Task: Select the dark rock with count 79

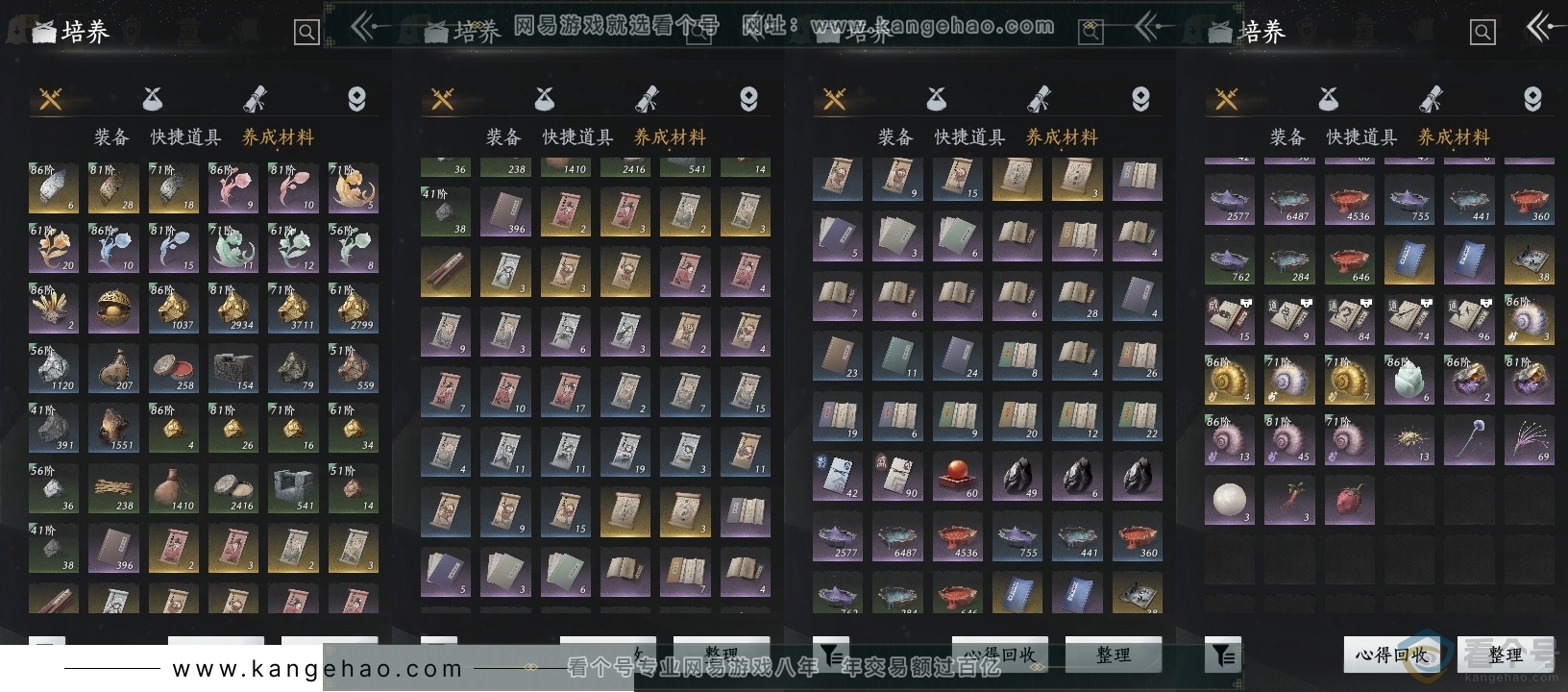Action: [294, 369]
